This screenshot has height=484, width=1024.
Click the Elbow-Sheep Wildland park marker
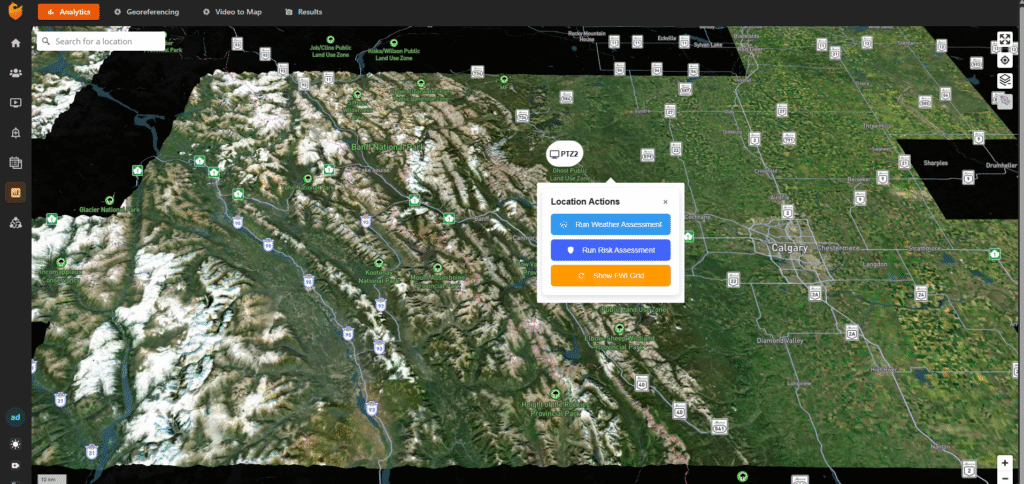[x=619, y=328]
